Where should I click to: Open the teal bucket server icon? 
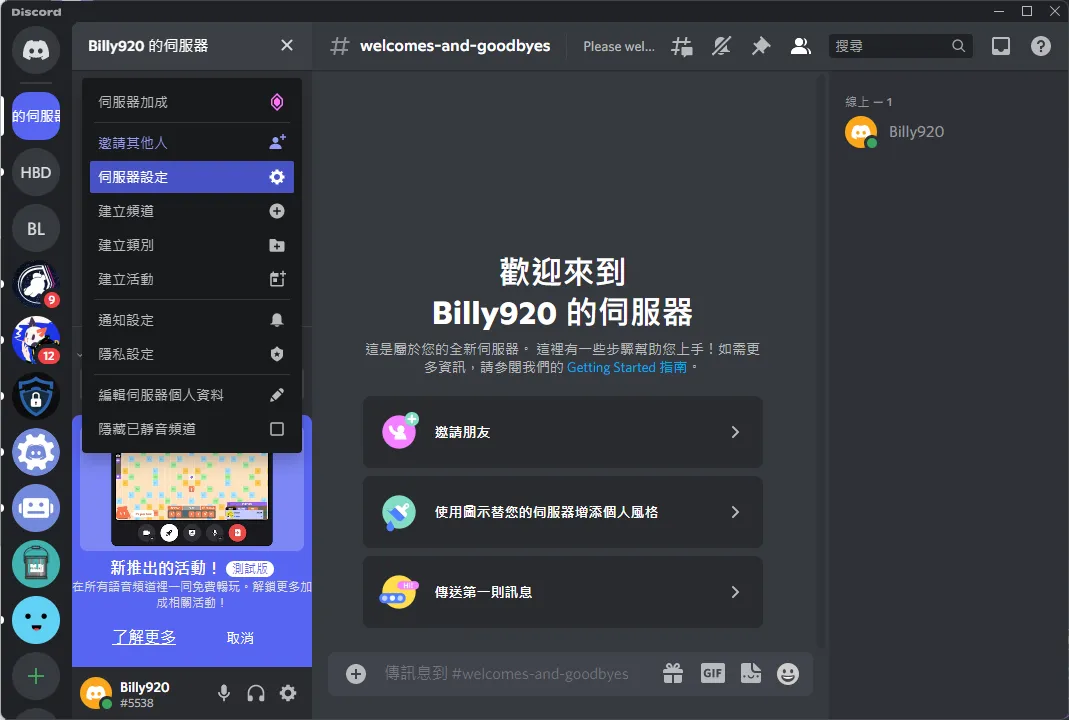click(x=36, y=564)
